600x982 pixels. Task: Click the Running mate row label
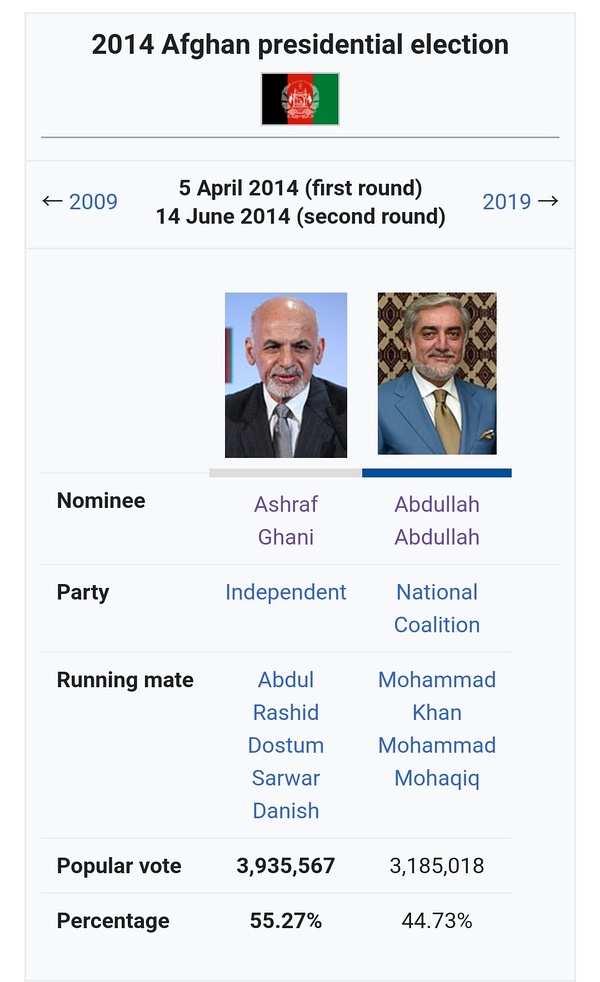[125, 680]
